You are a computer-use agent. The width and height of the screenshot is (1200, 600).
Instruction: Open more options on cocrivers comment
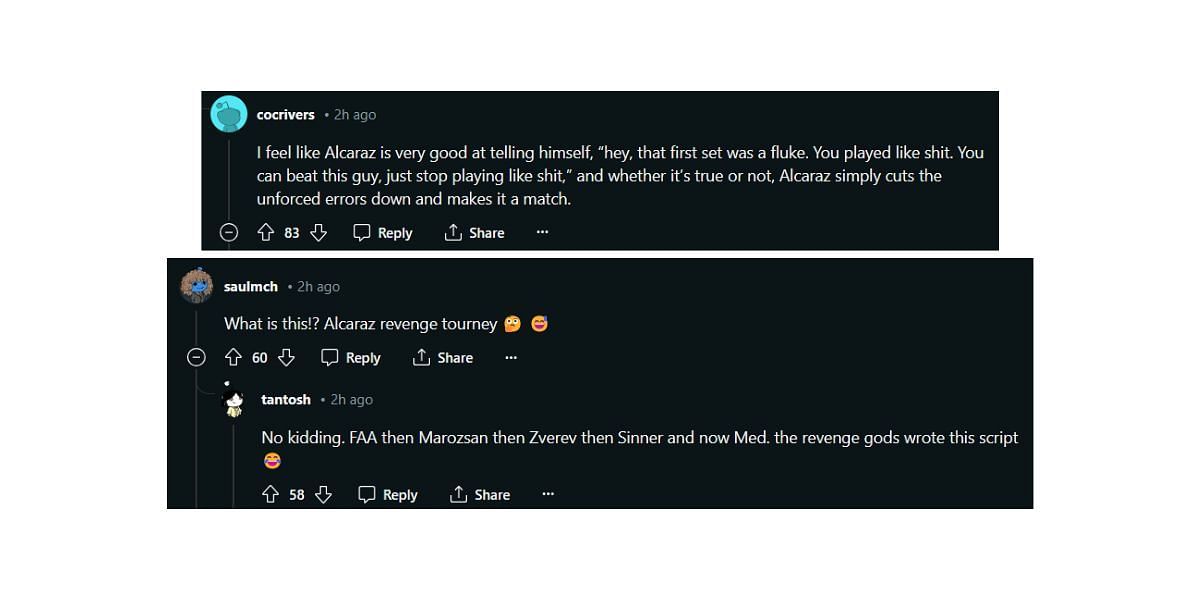tap(542, 233)
